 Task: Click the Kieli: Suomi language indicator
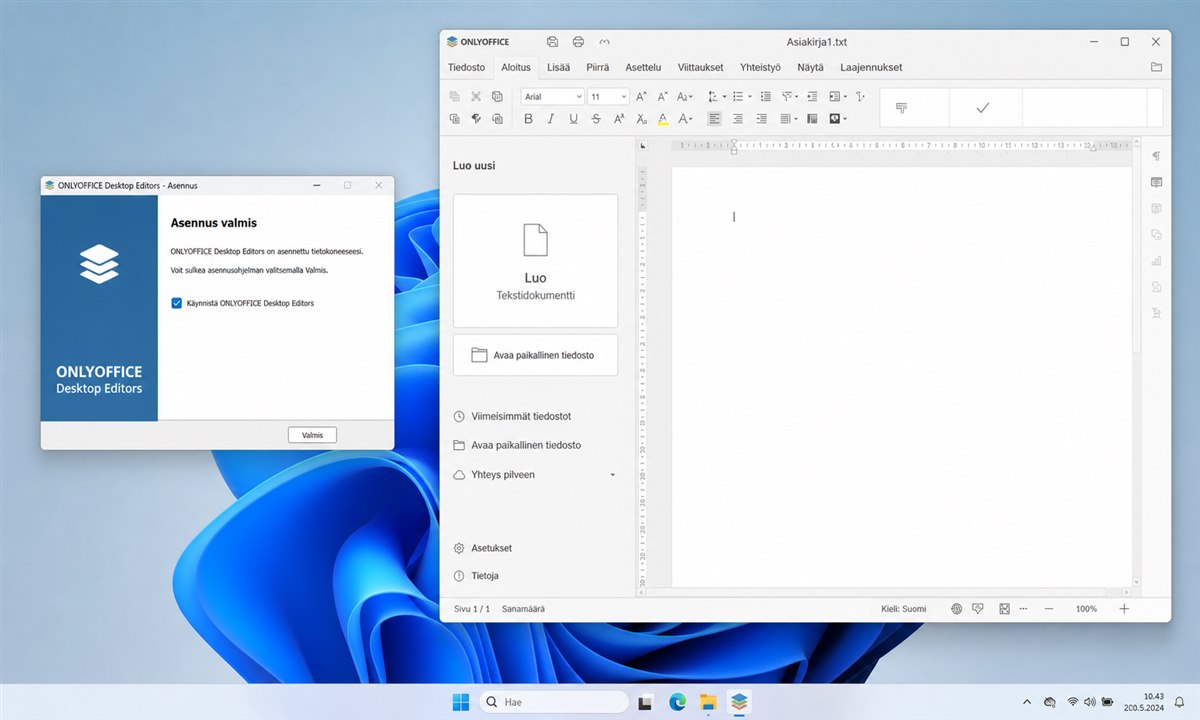pos(903,608)
